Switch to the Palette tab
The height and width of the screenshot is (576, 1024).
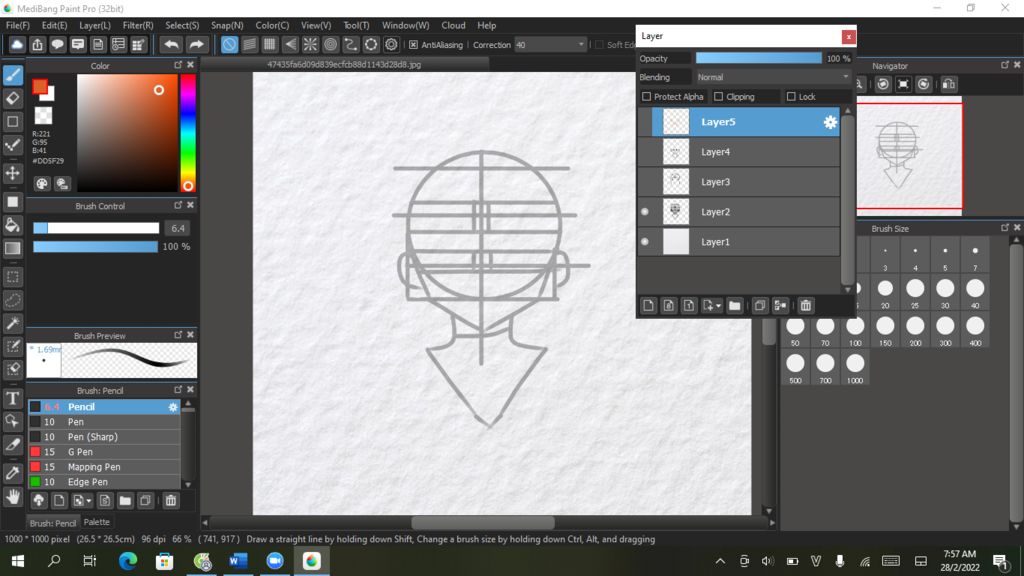point(97,522)
